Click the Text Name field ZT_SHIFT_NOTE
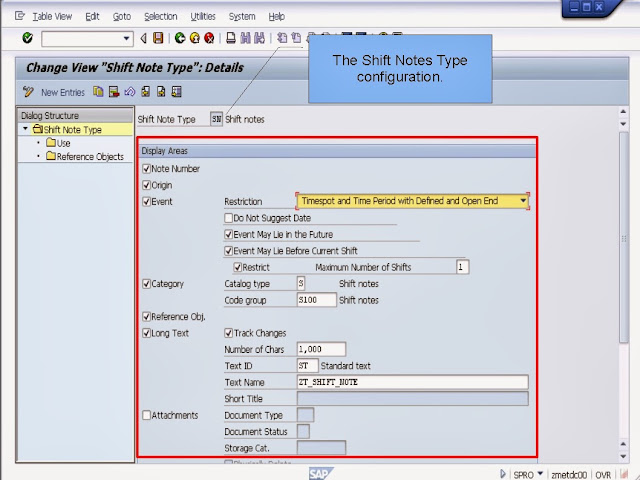The height and width of the screenshot is (480, 640). (x=412, y=382)
